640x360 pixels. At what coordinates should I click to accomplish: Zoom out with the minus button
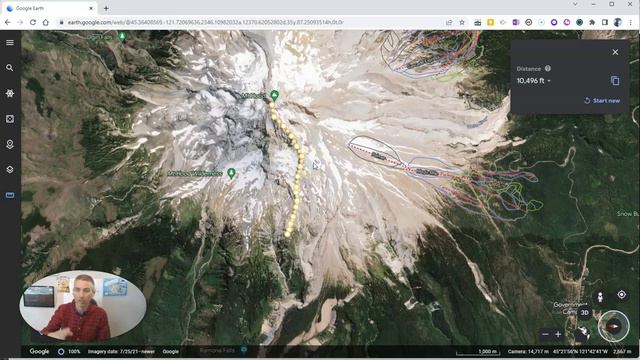tap(545, 334)
